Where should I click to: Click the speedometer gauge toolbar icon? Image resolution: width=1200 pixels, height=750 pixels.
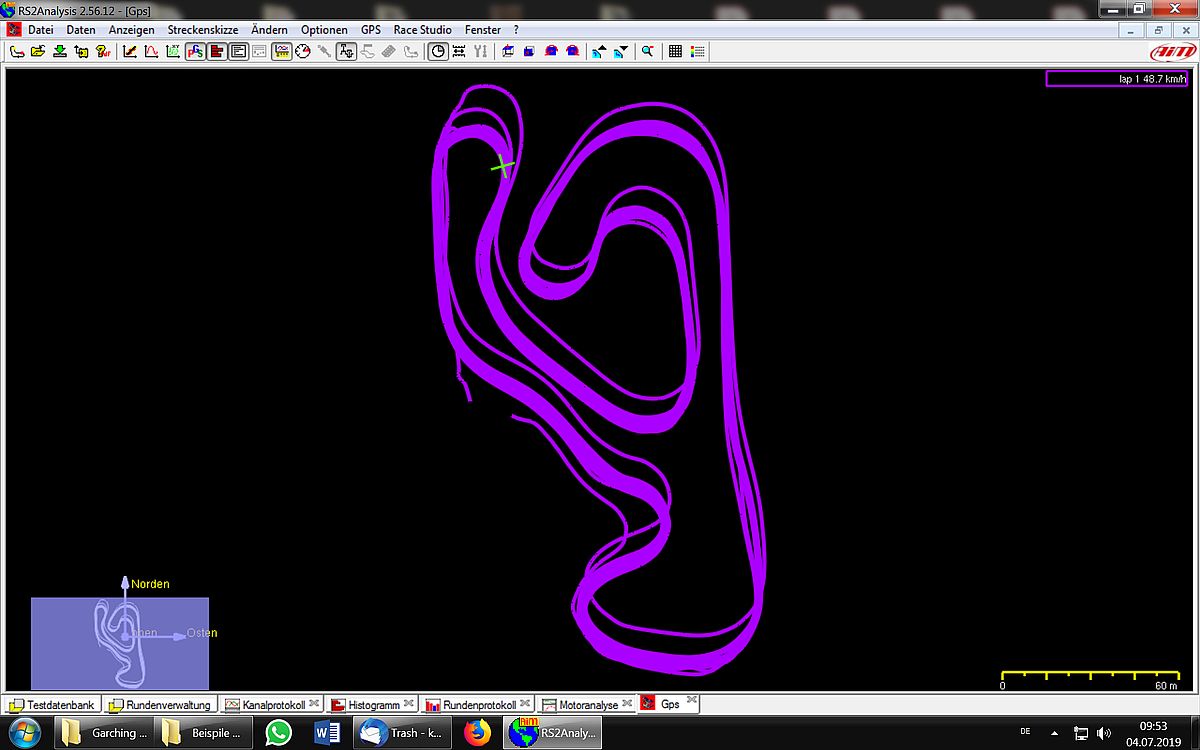303,51
